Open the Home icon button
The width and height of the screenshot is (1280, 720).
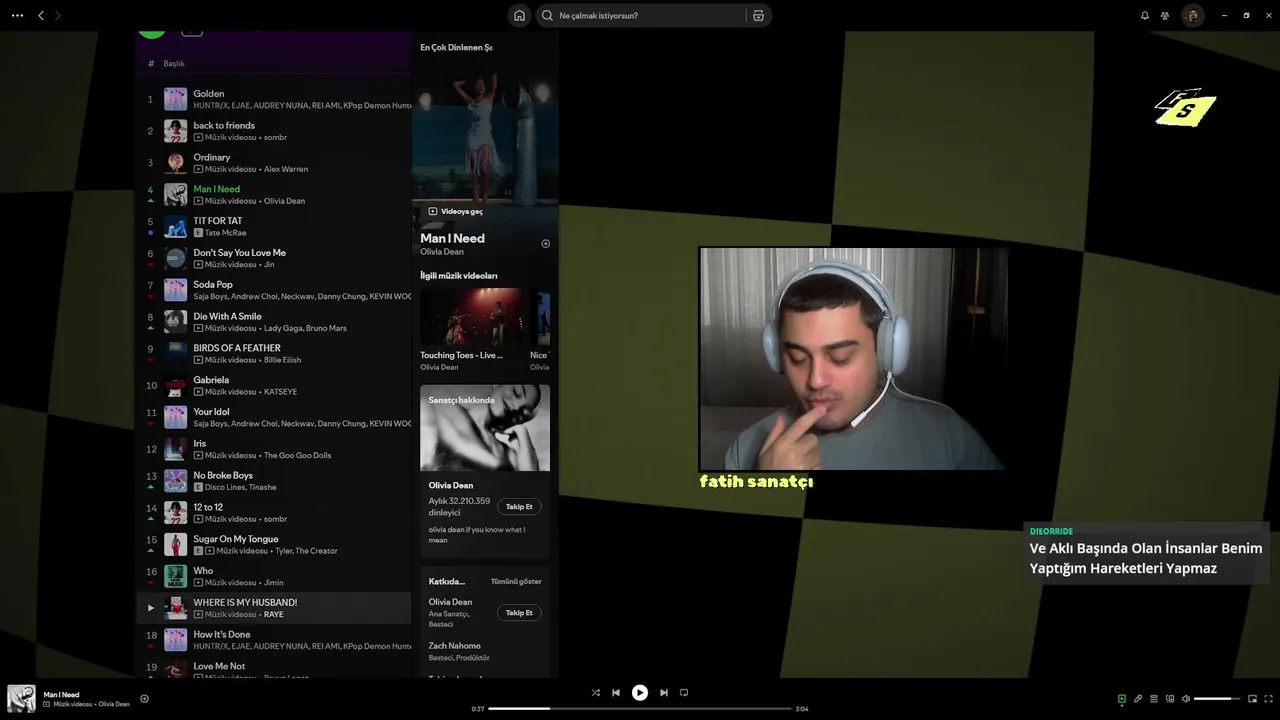(519, 15)
